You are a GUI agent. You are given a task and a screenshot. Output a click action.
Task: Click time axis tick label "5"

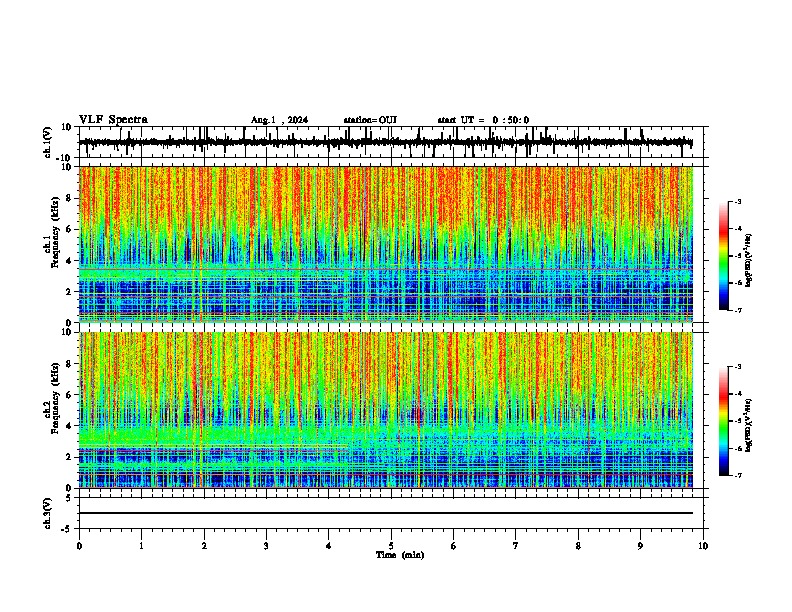pyautogui.click(x=391, y=546)
